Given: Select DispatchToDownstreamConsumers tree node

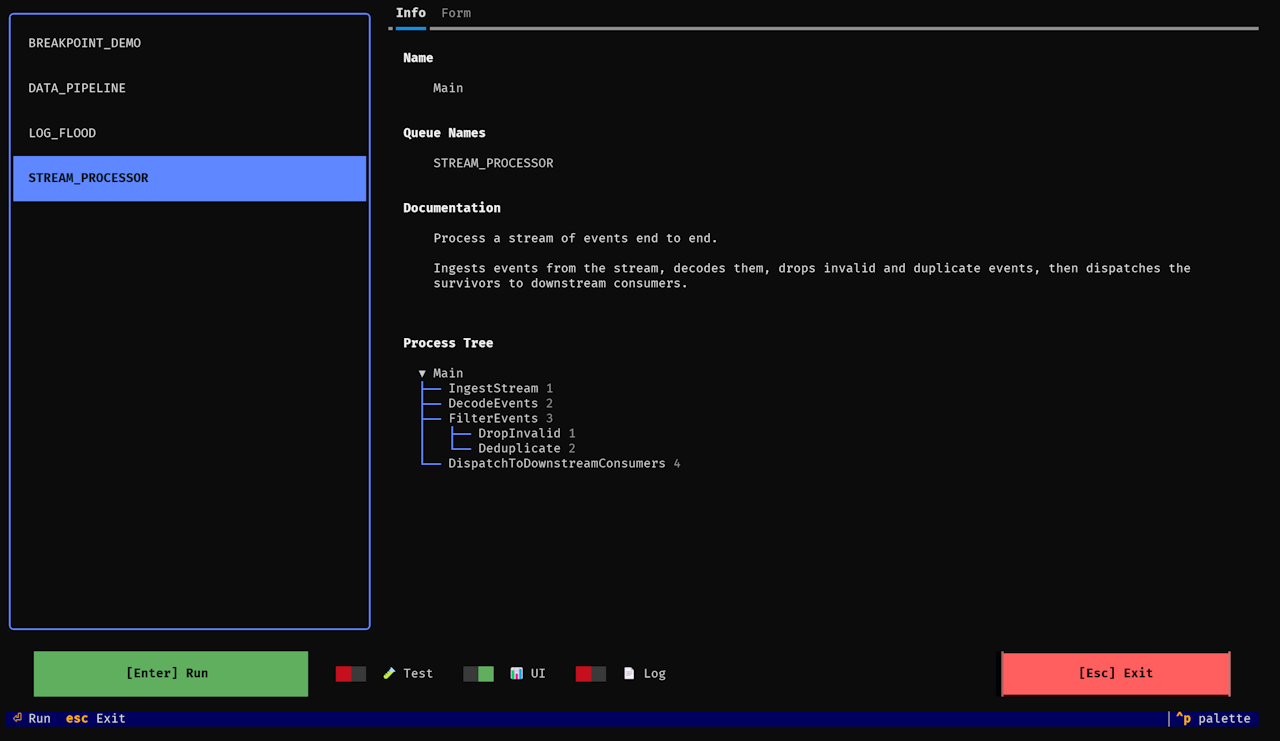Looking at the screenshot, I should point(557,463).
